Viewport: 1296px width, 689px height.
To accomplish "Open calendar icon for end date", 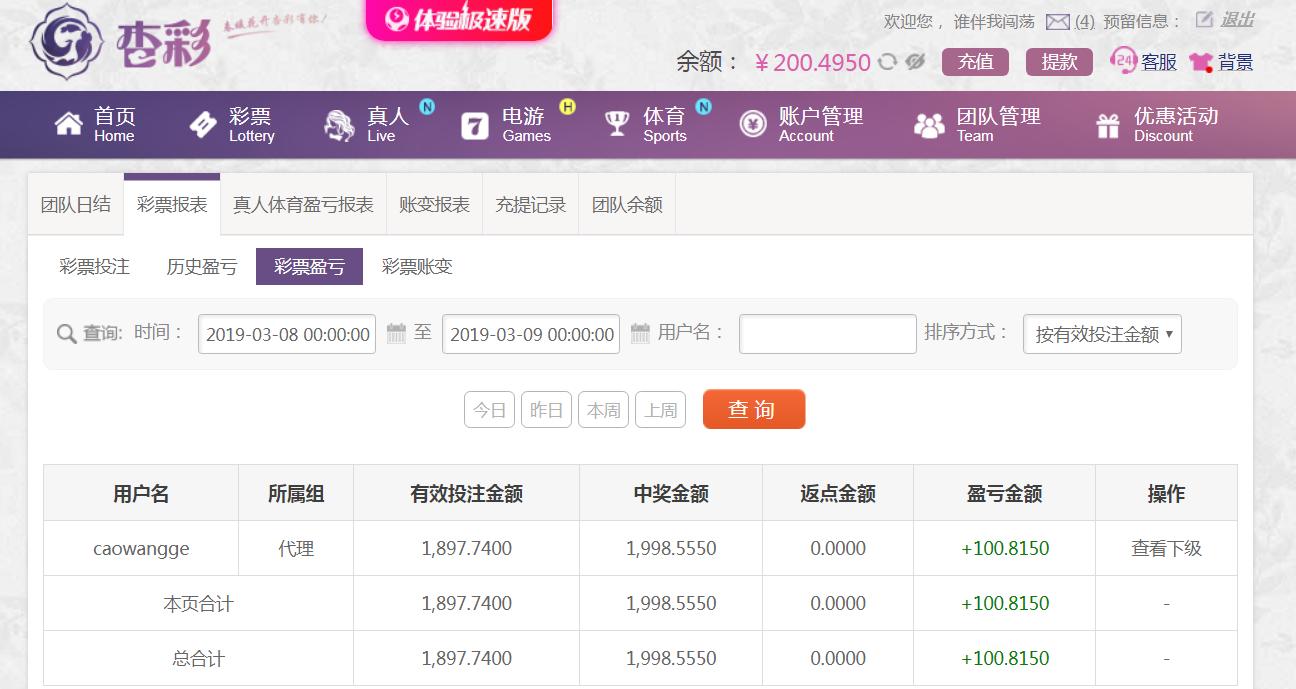I will point(640,333).
